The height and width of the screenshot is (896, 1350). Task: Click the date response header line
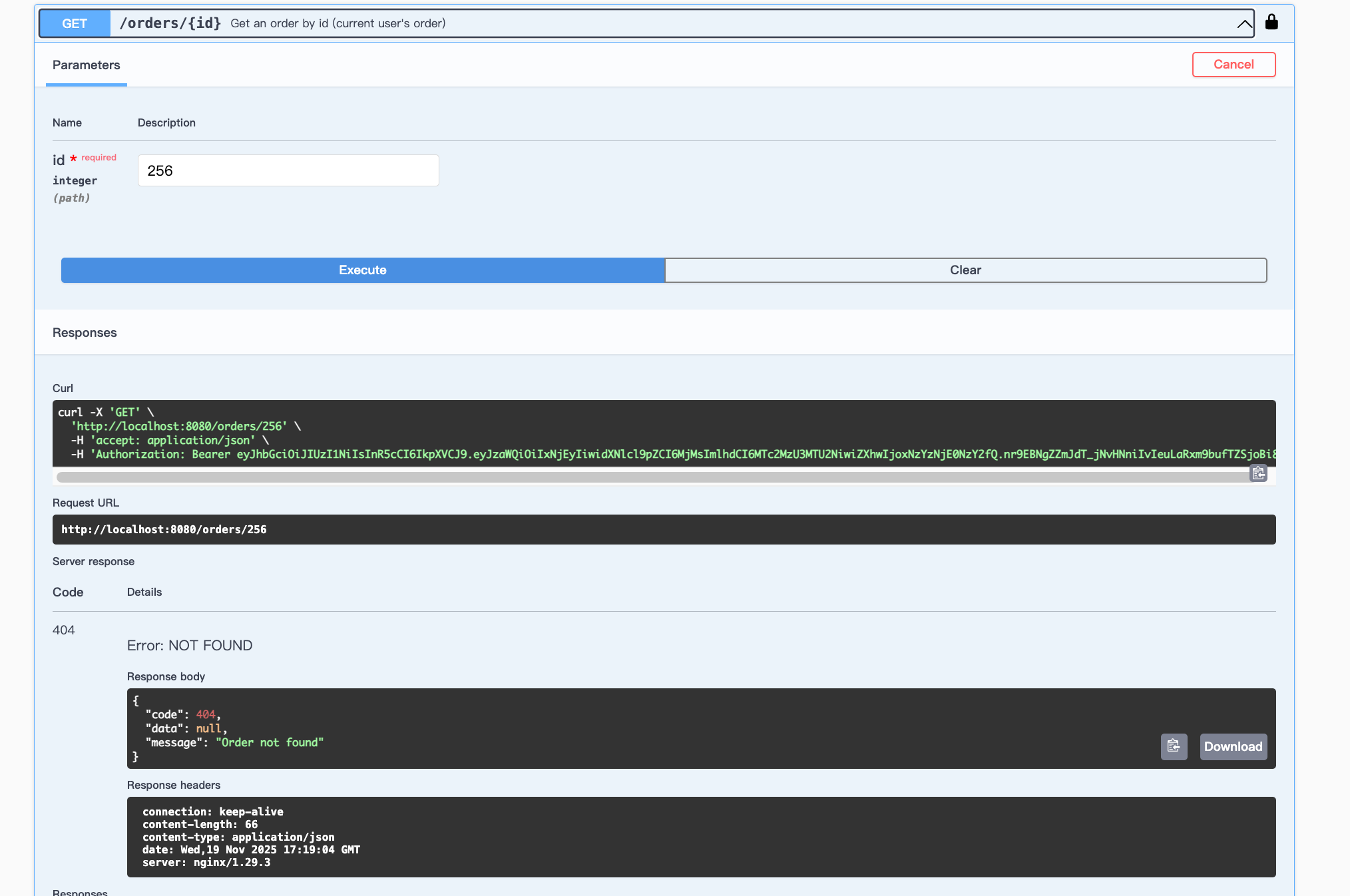[x=251, y=850]
